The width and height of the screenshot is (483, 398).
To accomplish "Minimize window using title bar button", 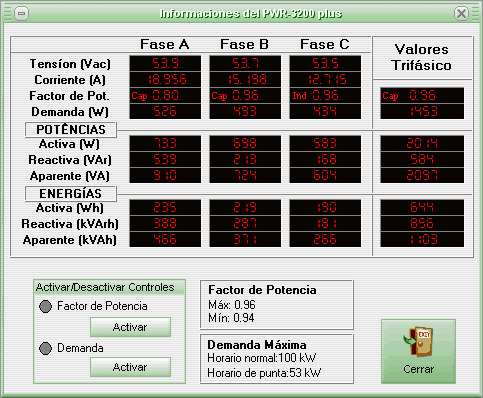I will (x=22, y=14).
